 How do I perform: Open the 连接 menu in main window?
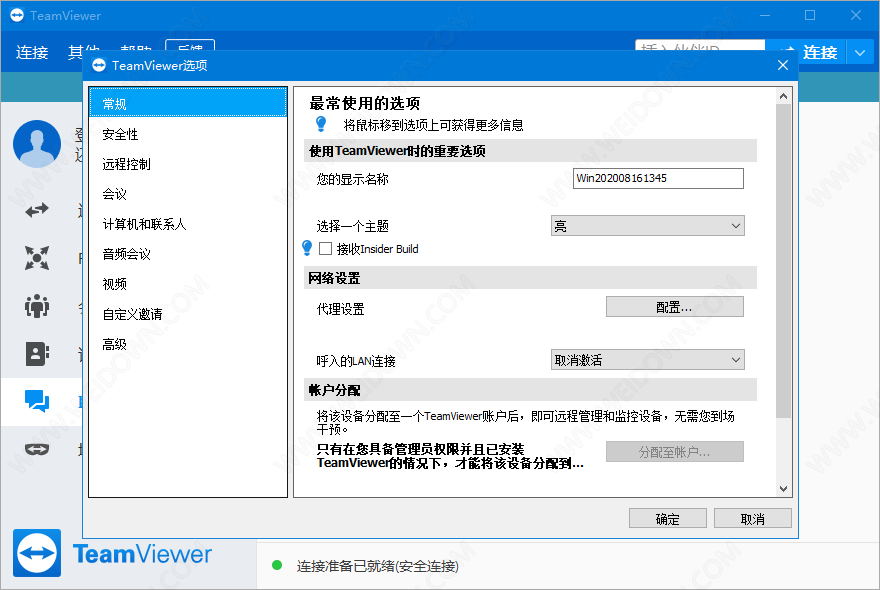32,53
